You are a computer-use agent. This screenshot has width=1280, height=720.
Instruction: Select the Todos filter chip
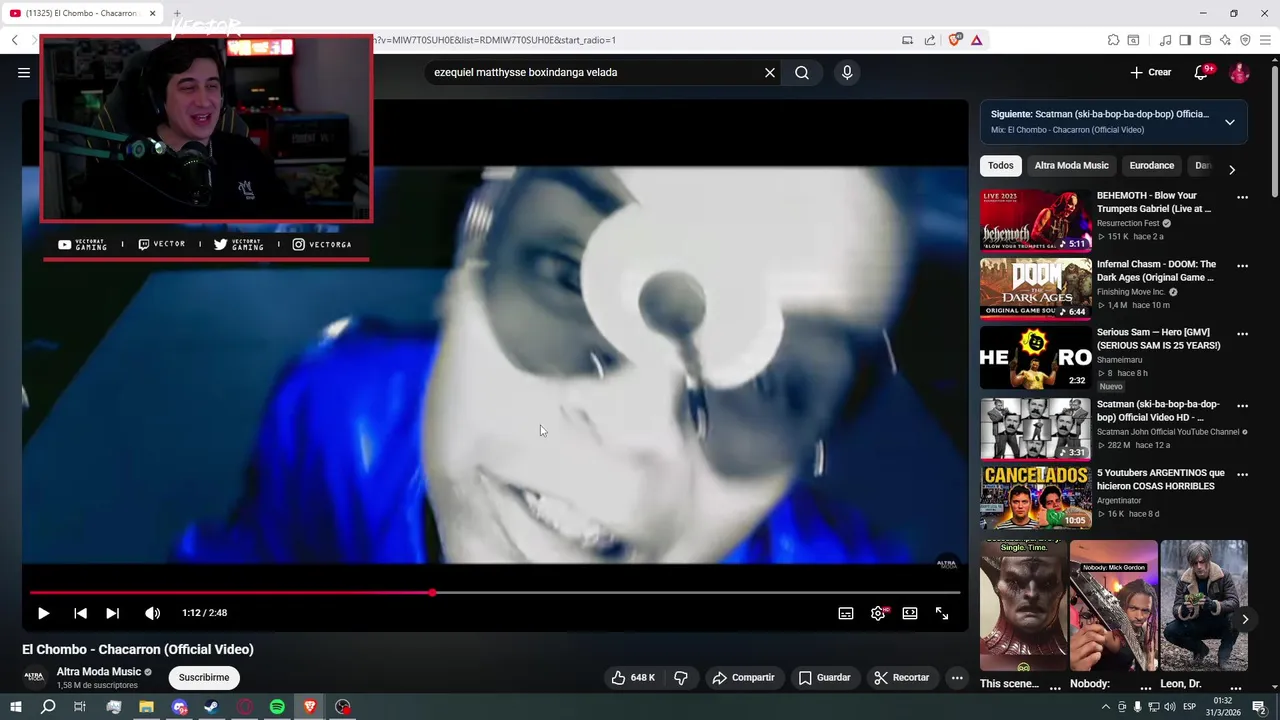1001,166
